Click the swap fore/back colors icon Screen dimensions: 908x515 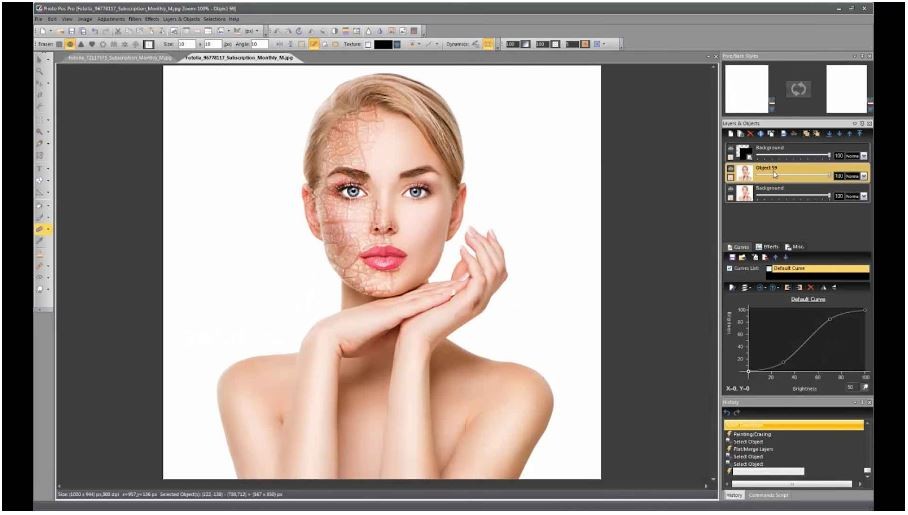pos(797,89)
